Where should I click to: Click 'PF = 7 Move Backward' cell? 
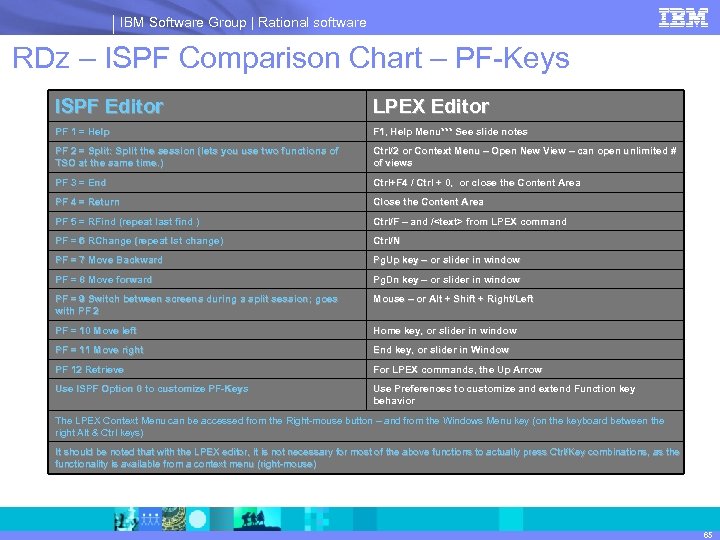(208, 260)
